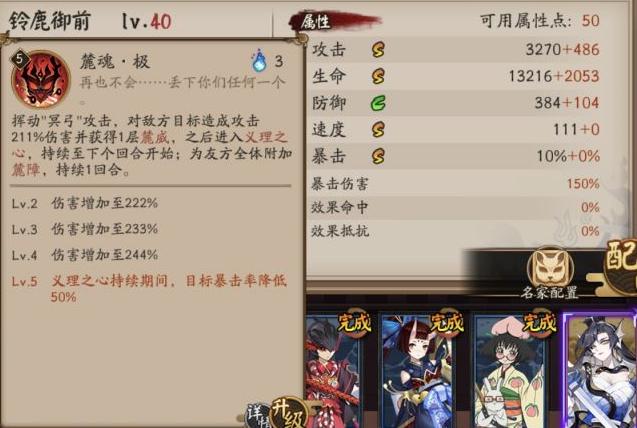Tap the S rank badge beside 暴击
This screenshot has width=637, height=428.
point(378,156)
